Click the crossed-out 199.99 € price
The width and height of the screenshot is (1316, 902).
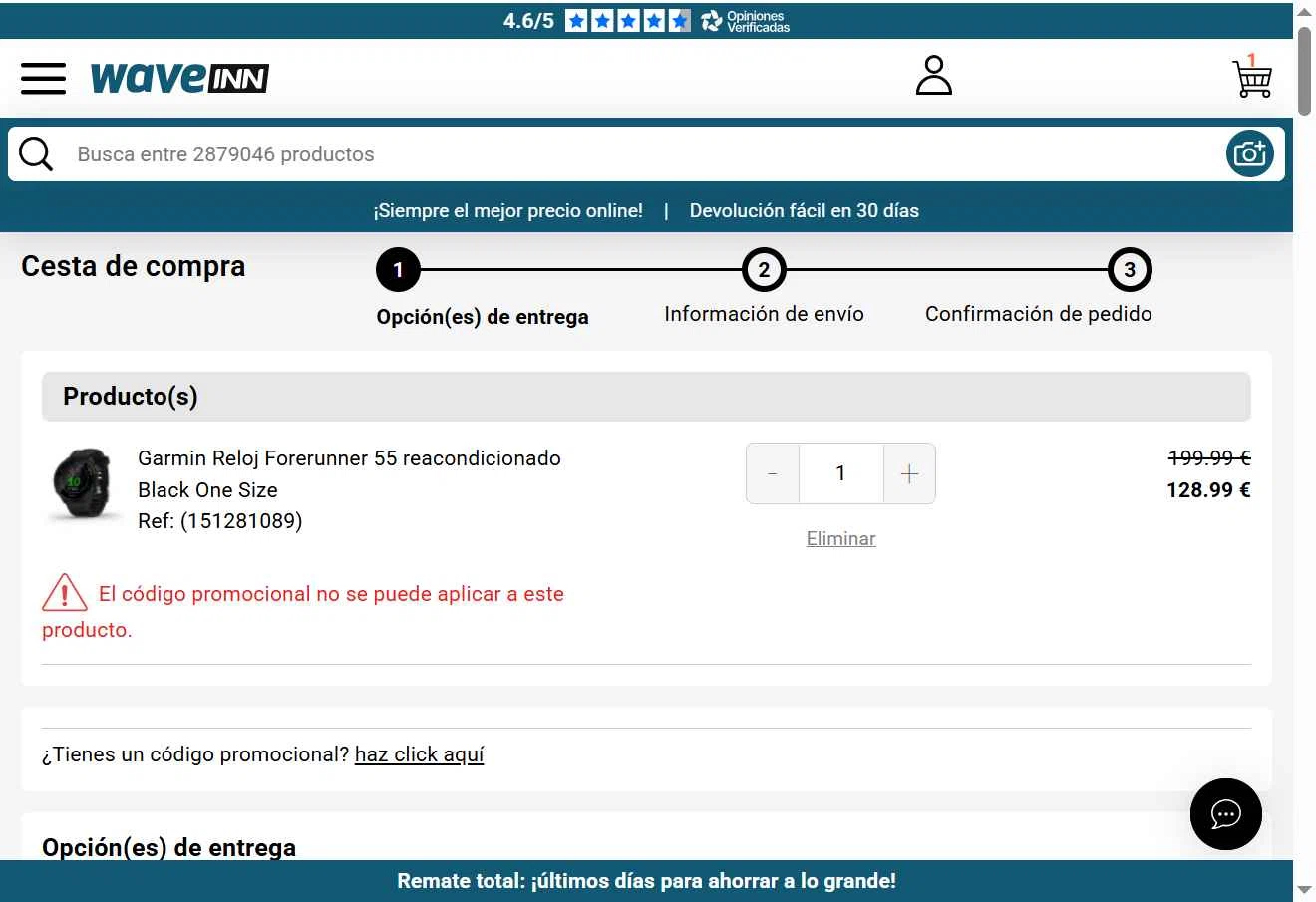click(x=1209, y=457)
